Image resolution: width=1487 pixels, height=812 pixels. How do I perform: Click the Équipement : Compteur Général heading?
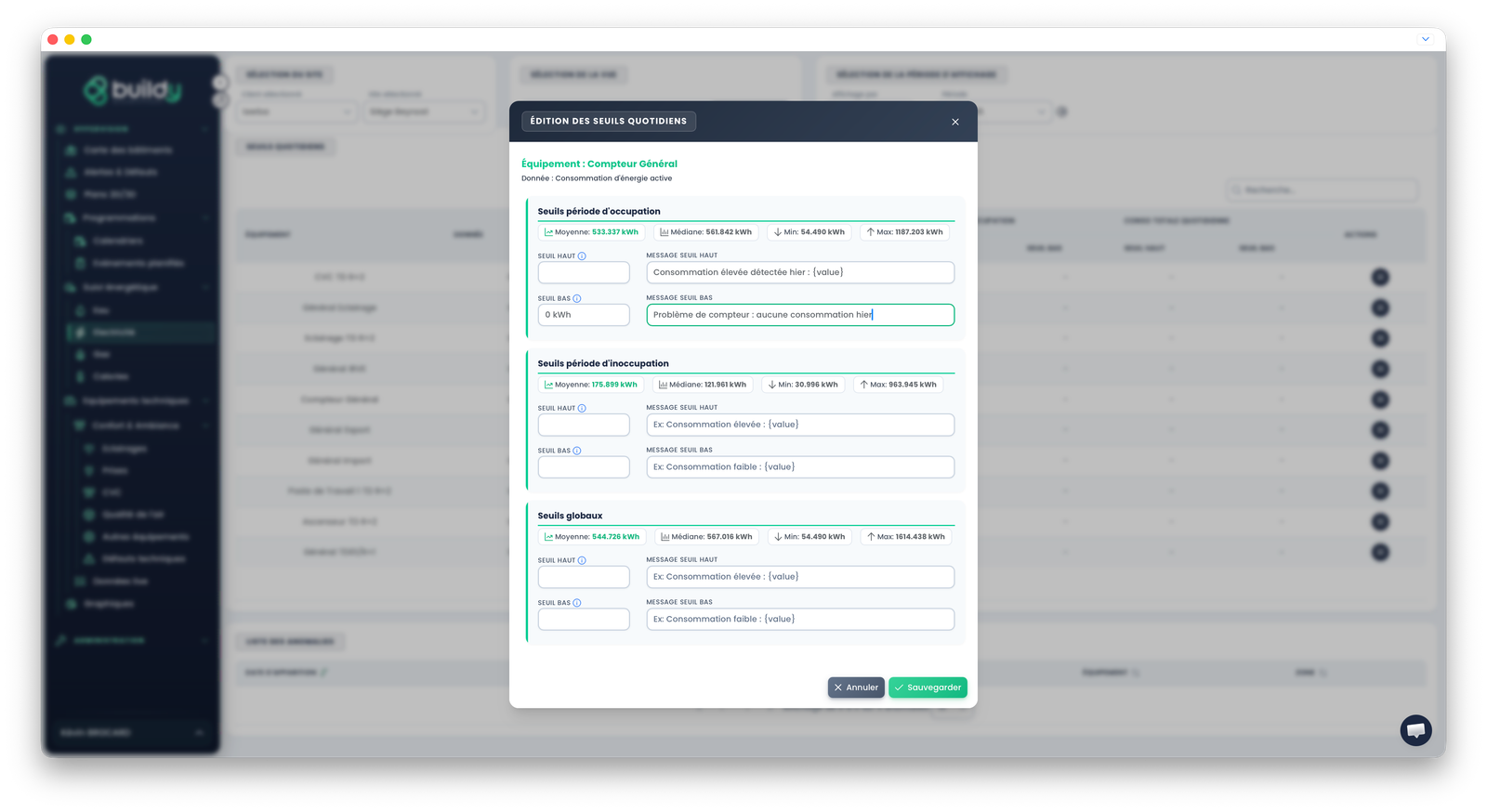point(599,164)
